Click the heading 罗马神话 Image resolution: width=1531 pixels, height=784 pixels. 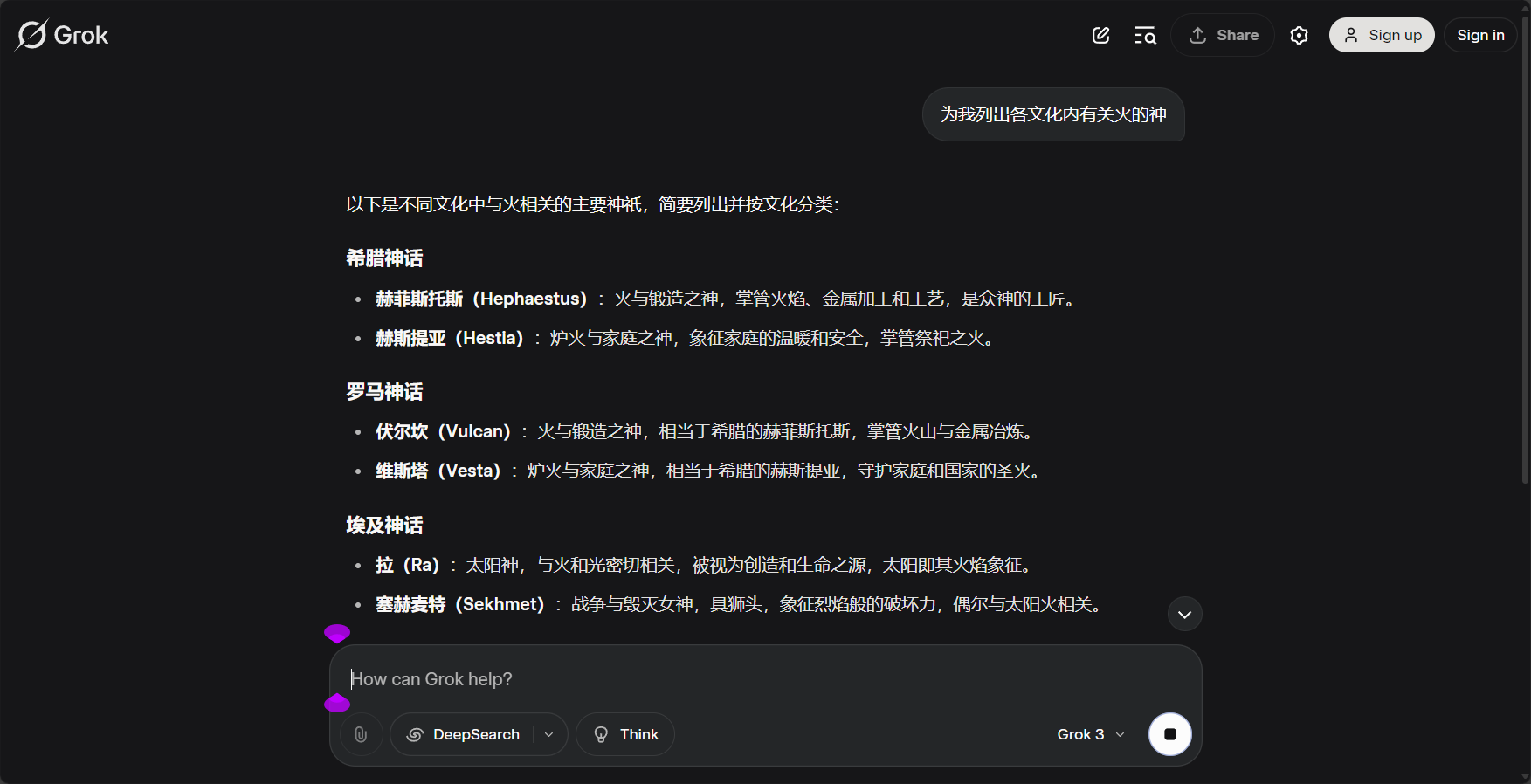(384, 392)
